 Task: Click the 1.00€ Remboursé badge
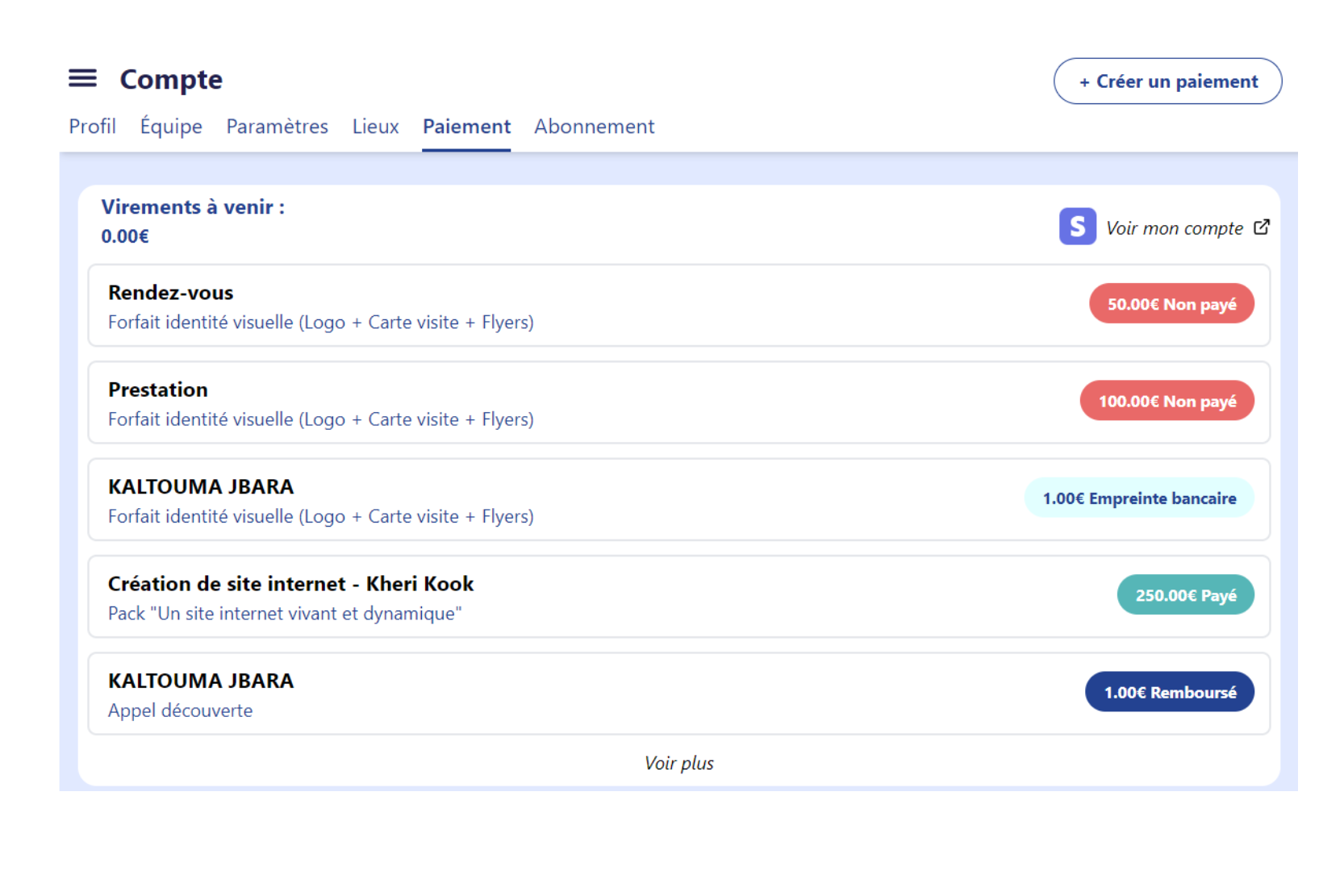pos(1169,692)
